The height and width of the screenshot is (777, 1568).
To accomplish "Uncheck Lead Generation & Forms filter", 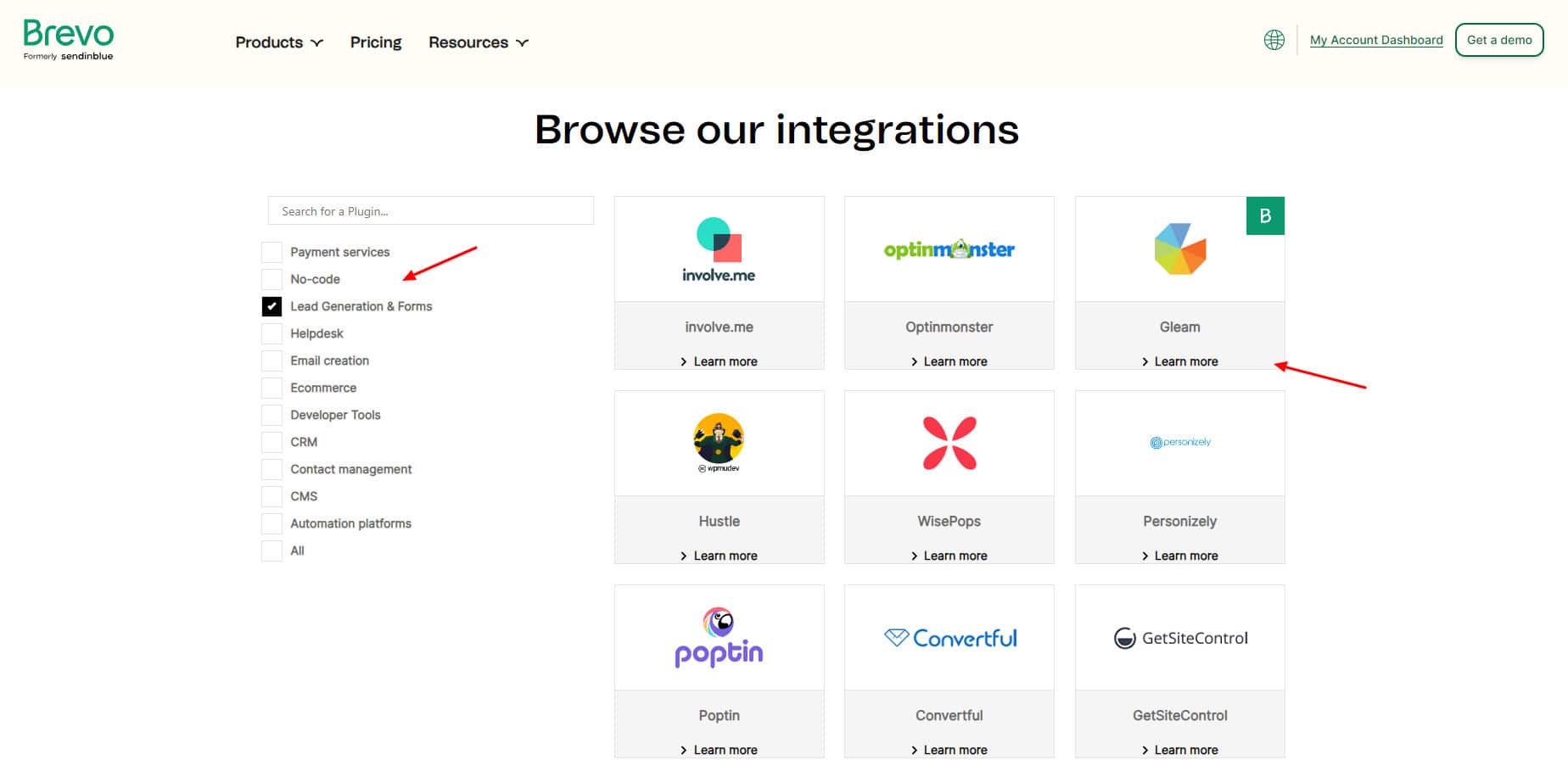I will [272, 306].
